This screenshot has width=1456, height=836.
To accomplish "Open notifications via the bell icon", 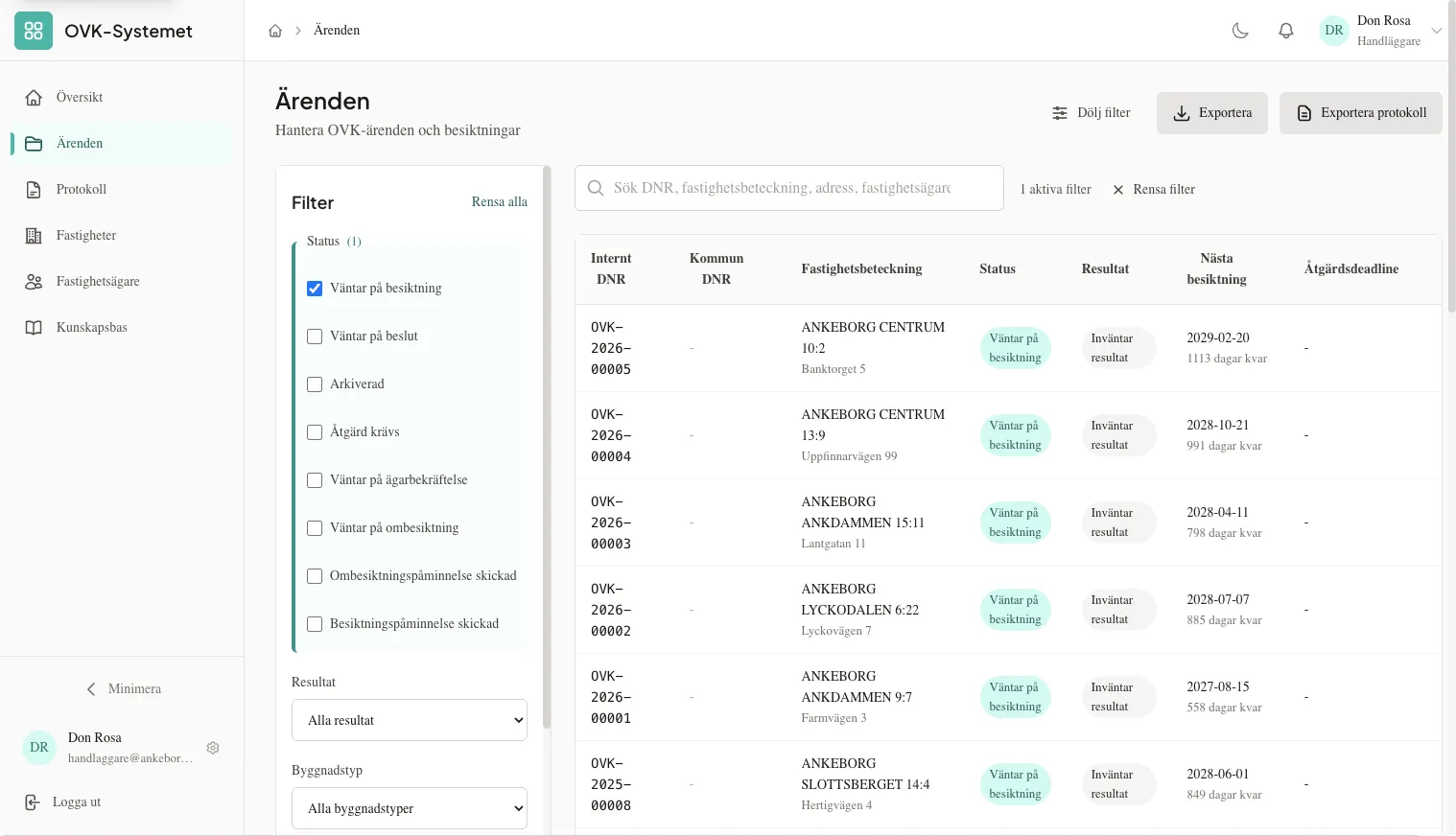I will pos(1286,31).
